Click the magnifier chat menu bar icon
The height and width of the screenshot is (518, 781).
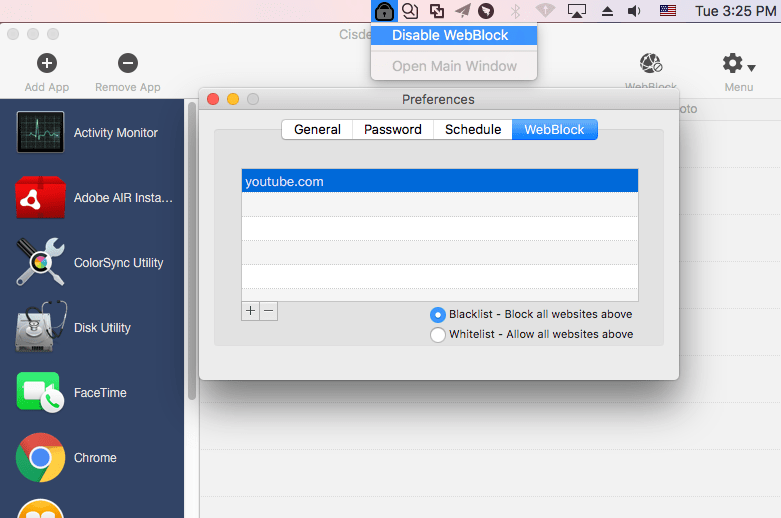pyautogui.click(x=410, y=11)
